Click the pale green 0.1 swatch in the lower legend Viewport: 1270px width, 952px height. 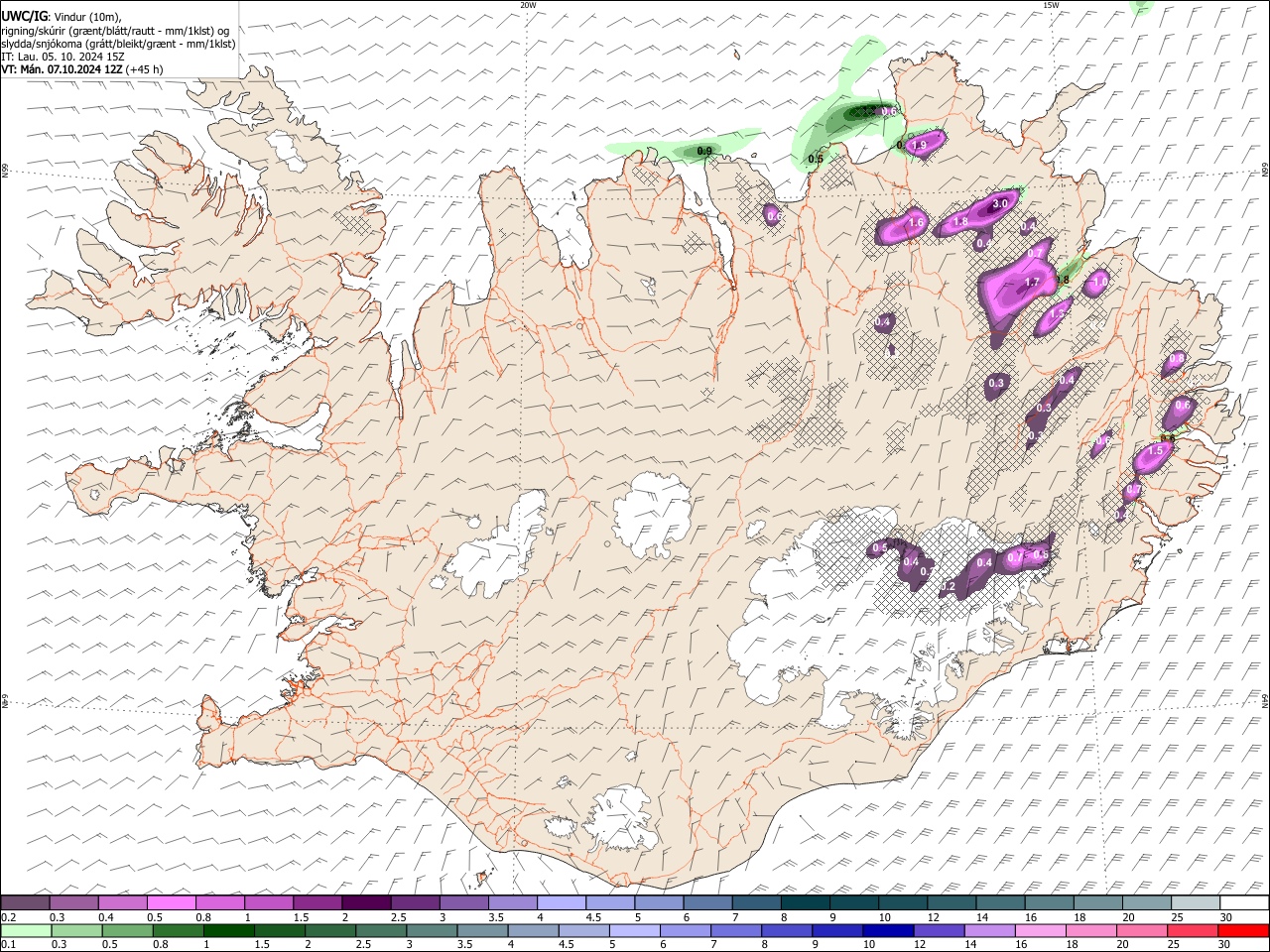pyautogui.click(x=26, y=931)
